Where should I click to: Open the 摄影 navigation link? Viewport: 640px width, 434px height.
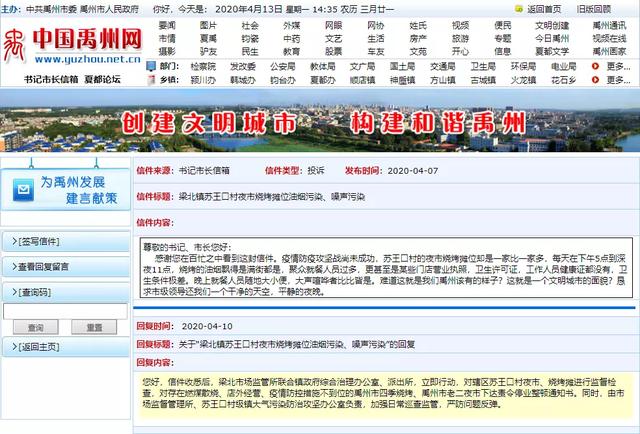(167, 52)
